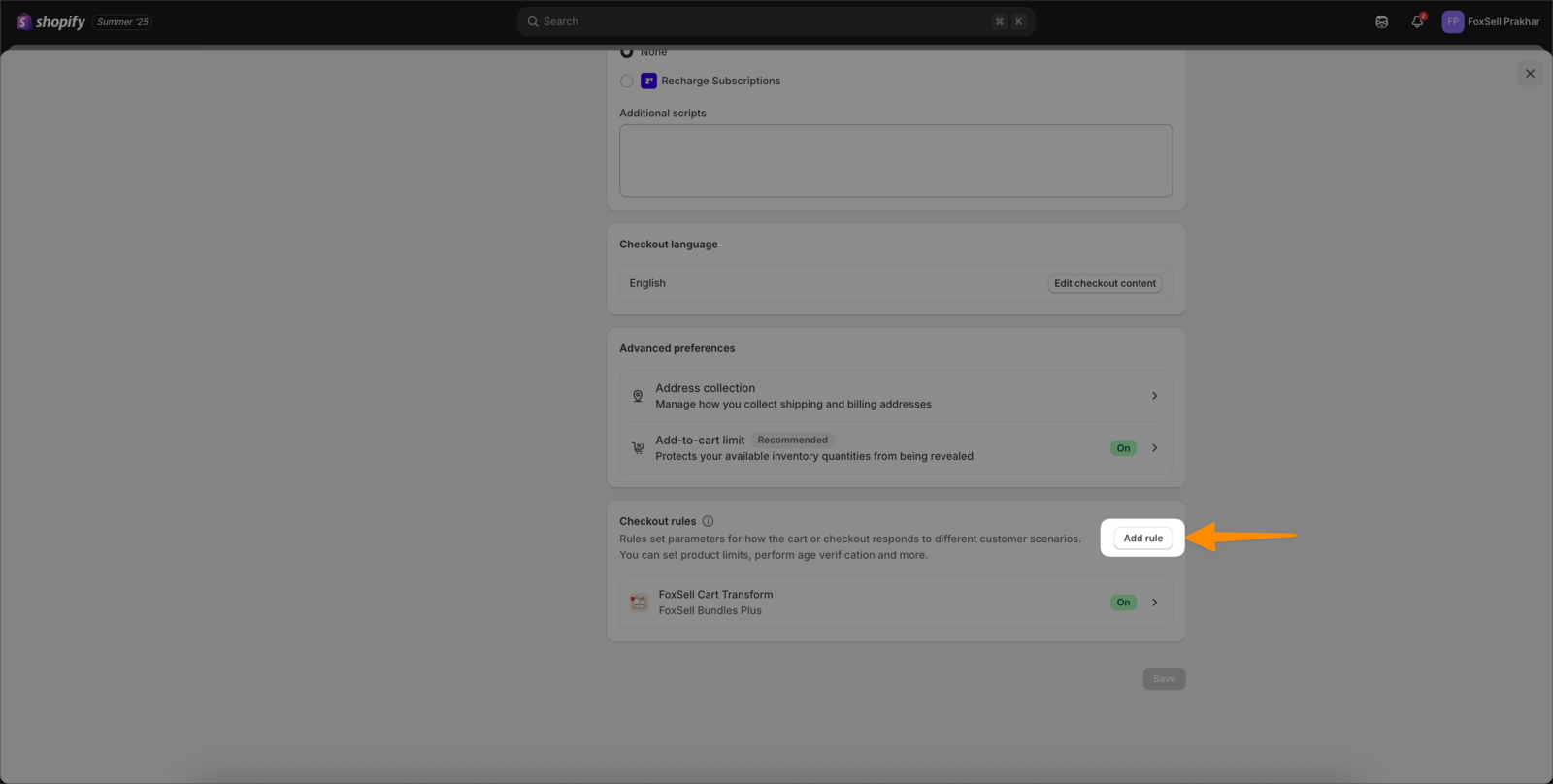
Task: Click the Checkout rules info icon
Action: (708, 521)
